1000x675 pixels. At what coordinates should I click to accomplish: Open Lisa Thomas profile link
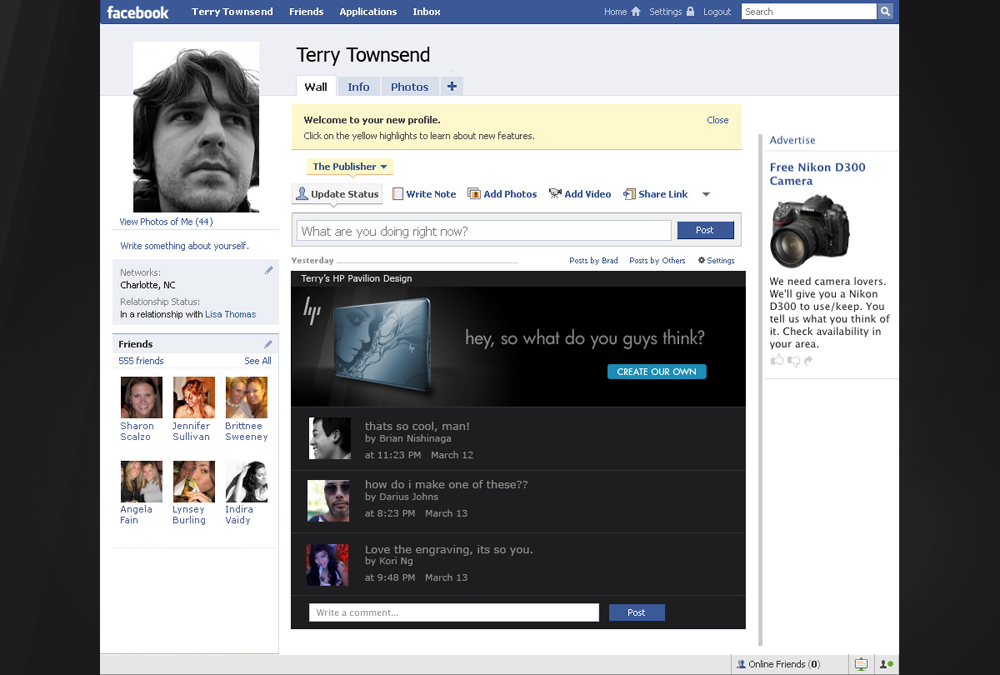(230, 315)
